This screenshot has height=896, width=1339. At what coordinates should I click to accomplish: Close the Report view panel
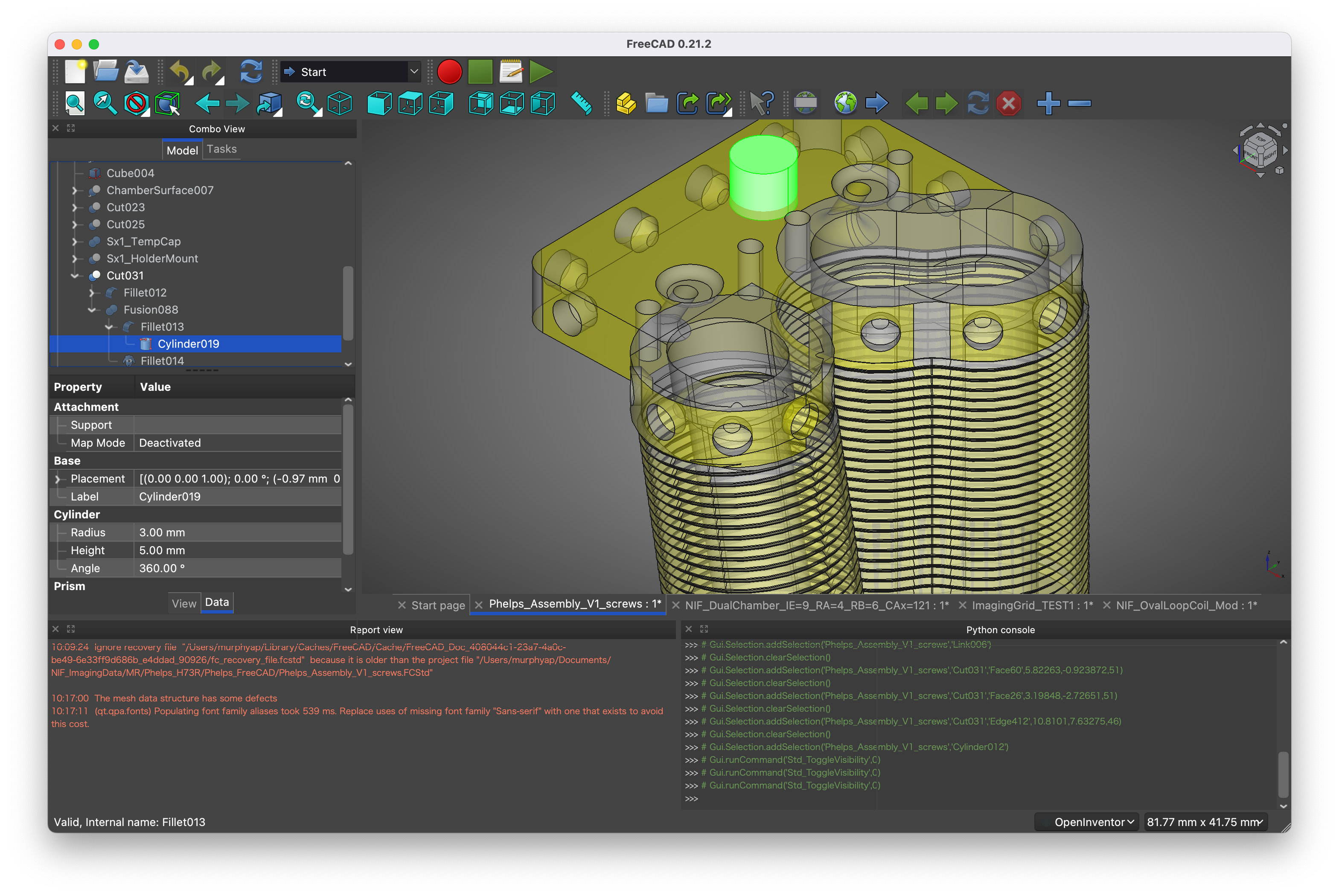pyautogui.click(x=55, y=629)
